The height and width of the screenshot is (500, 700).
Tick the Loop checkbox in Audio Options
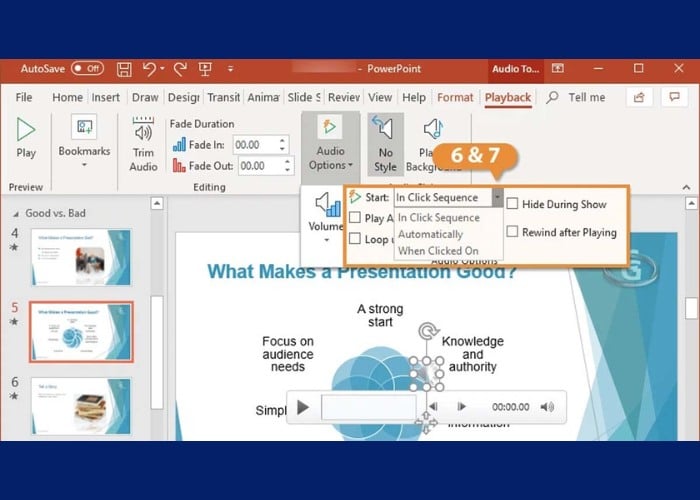tap(355, 239)
